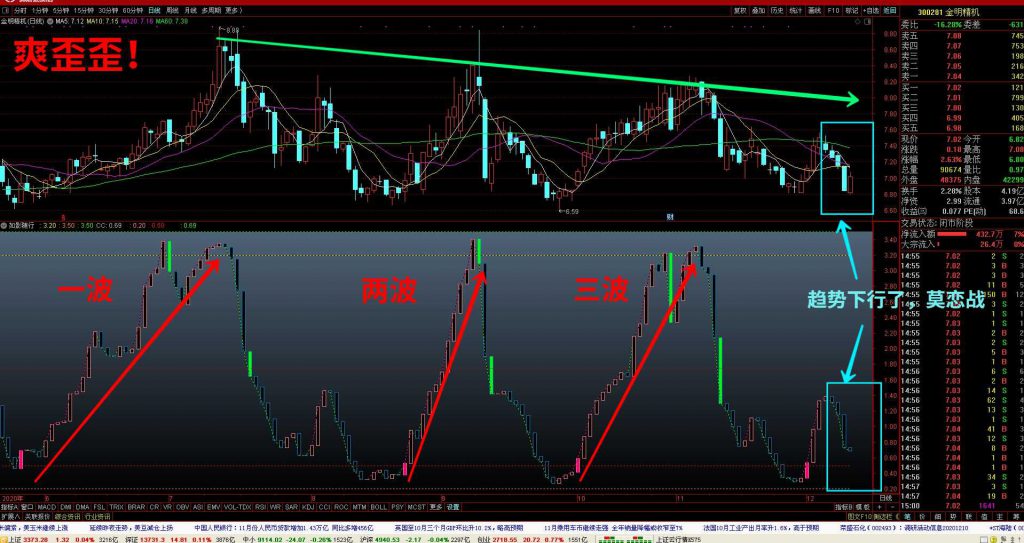Select the 60分钟 timeframe tab
Viewport: 1024px width, 543px height.
coord(133,10)
